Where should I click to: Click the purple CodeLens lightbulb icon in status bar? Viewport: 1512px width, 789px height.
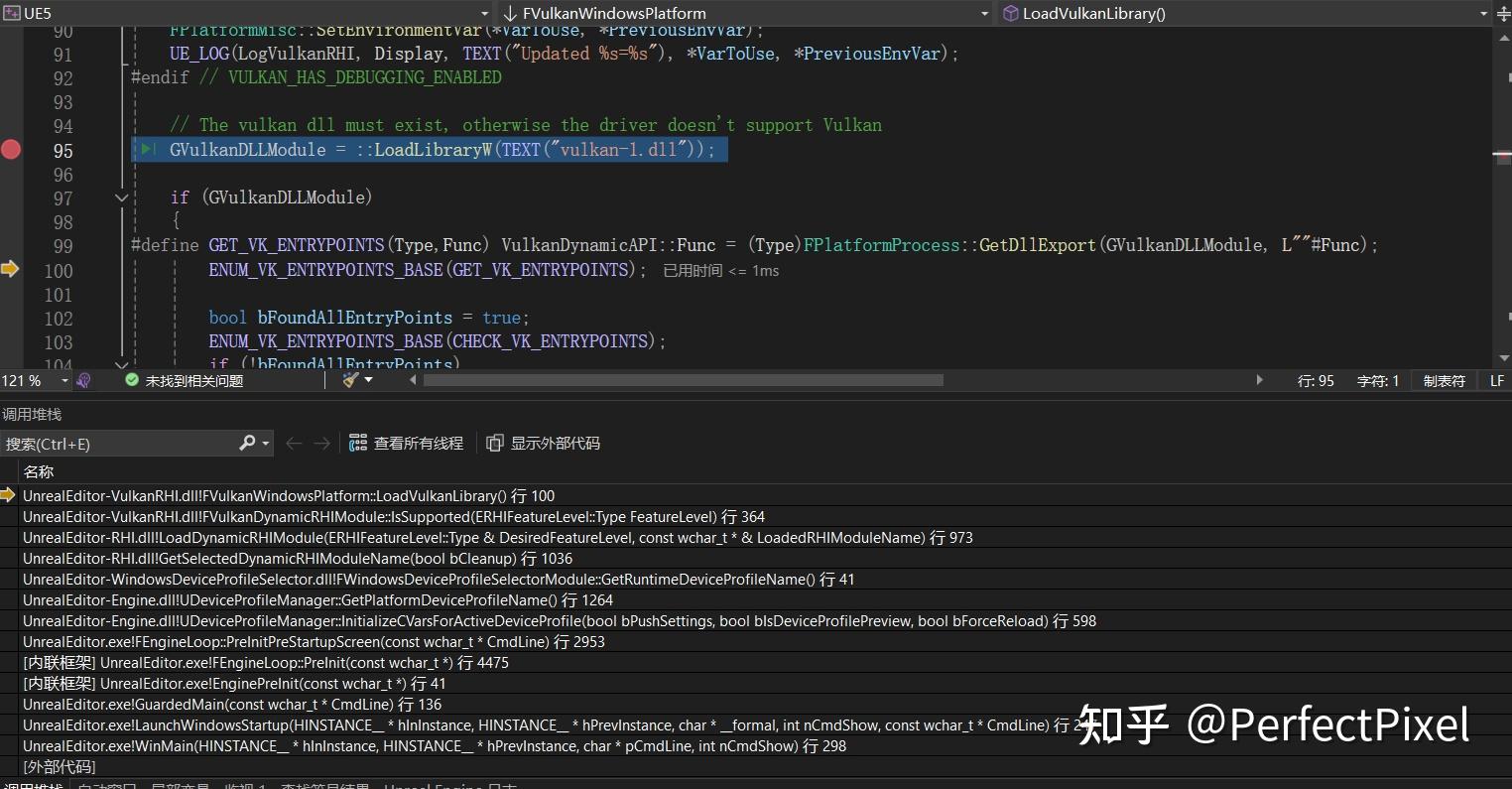click(83, 380)
